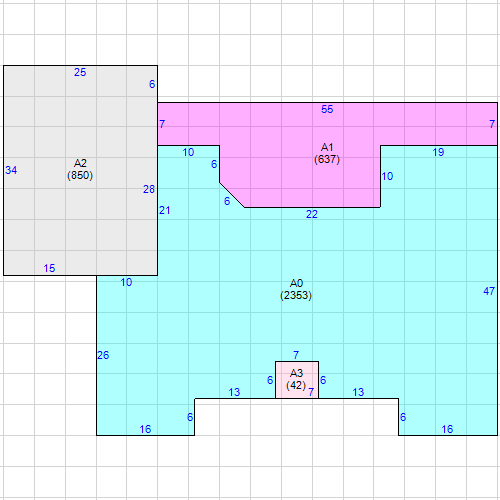Select the A3 (42) area label
The height and width of the screenshot is (500, 500).
296,379
